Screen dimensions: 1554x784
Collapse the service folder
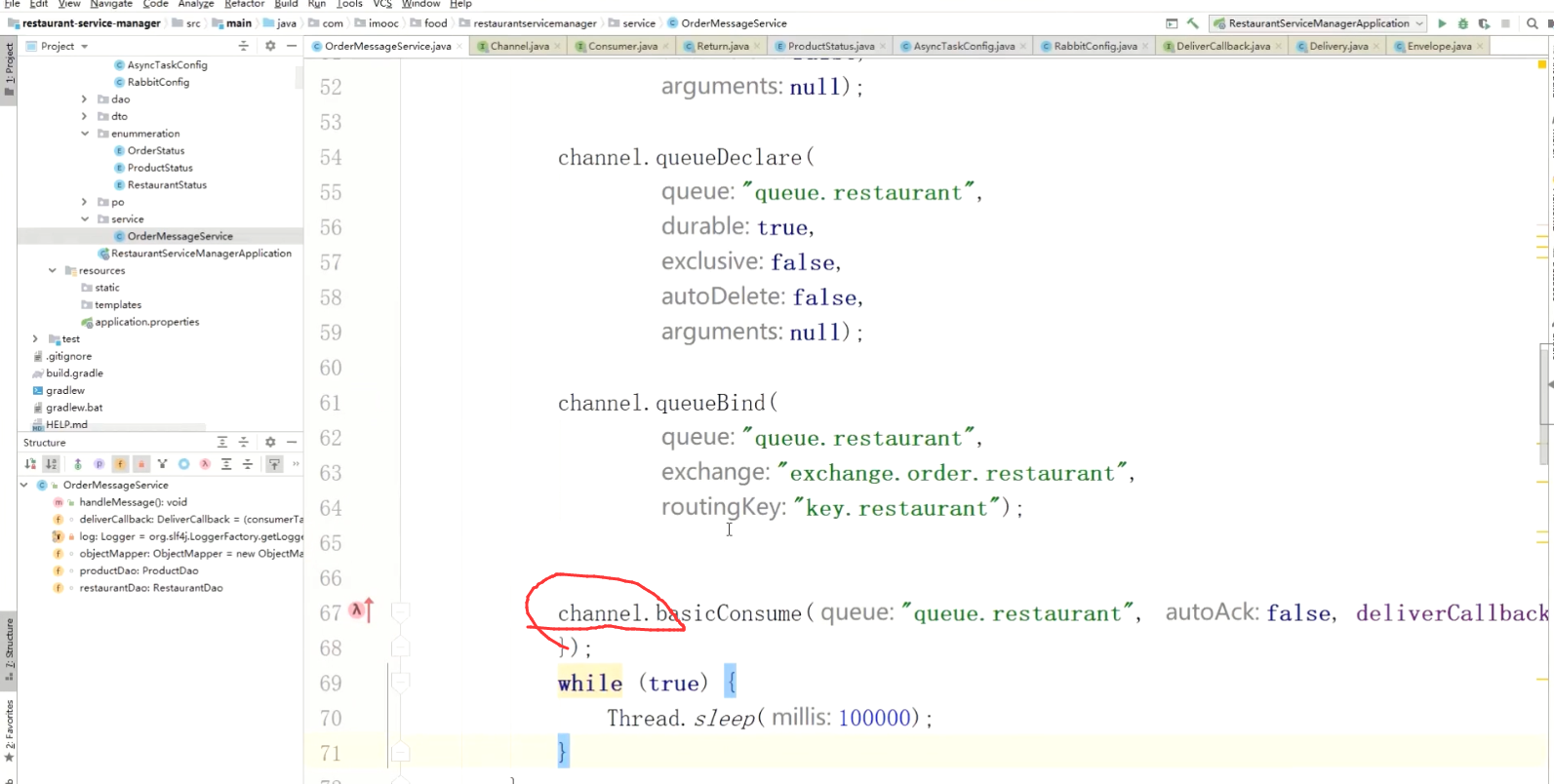click(x=84, y=219)
